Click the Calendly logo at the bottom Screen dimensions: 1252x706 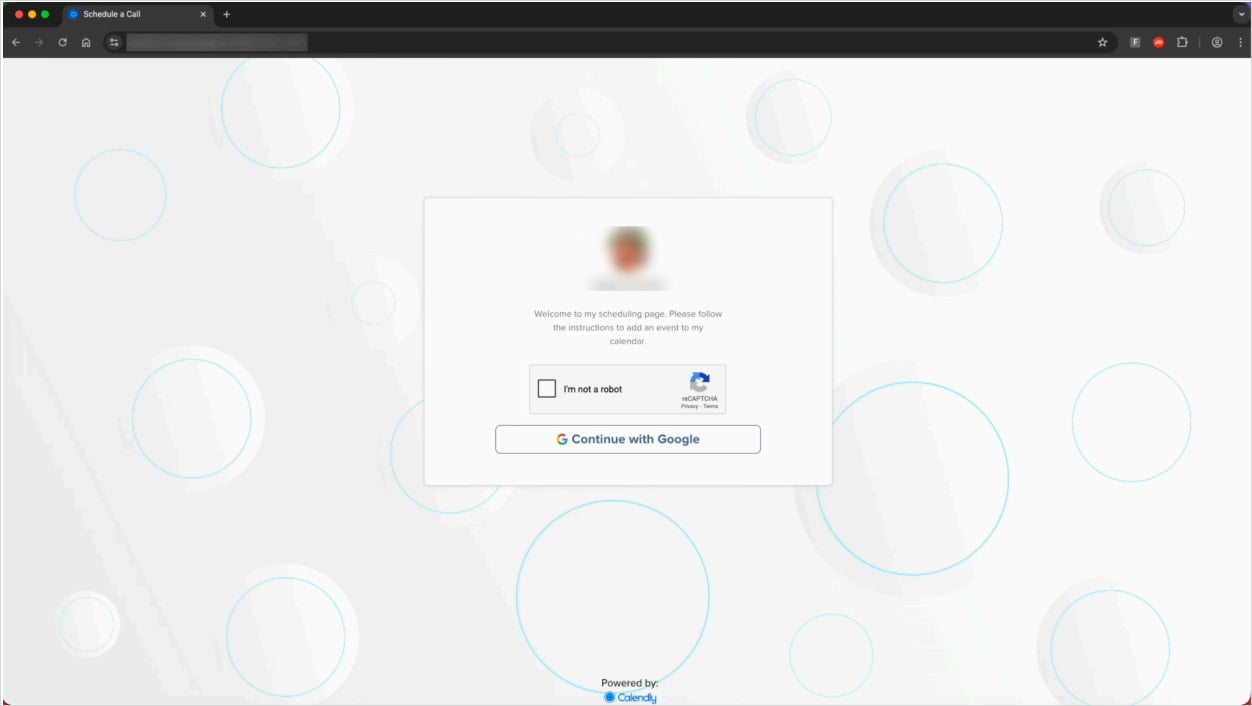[x=629, y=697]
